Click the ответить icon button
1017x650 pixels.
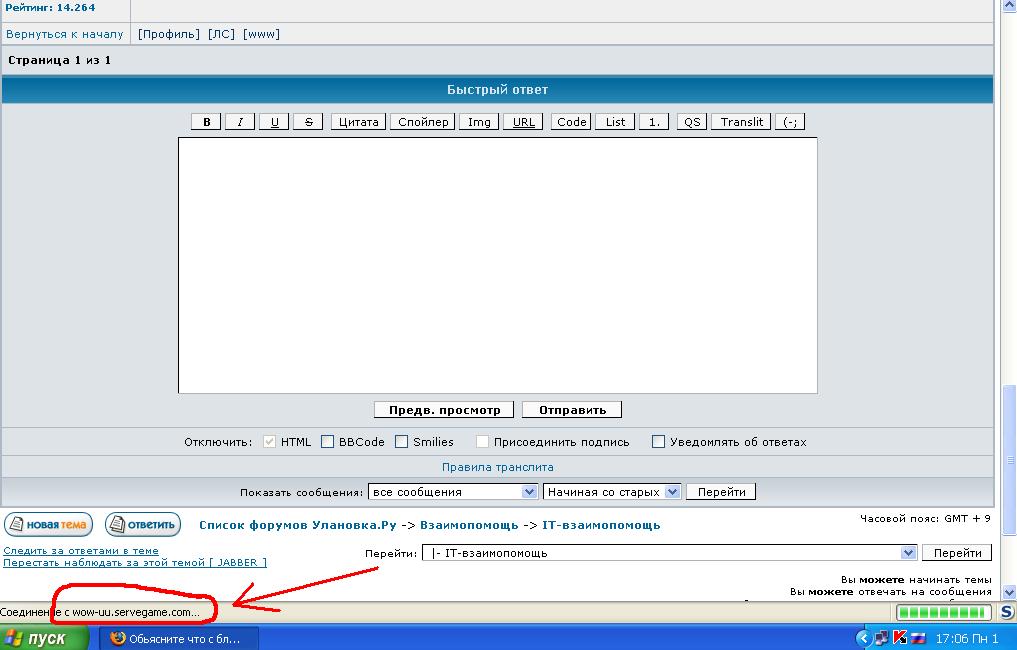[x=143, y=525]
